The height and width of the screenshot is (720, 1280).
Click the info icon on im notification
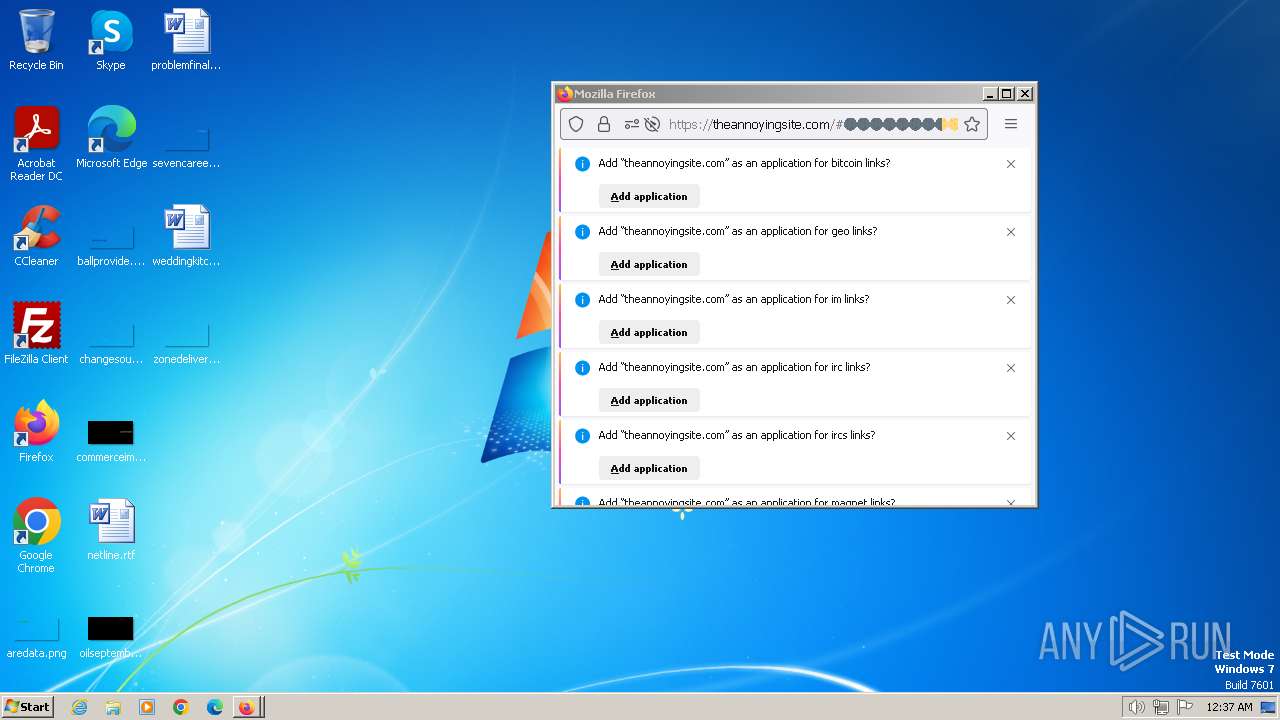point(582,300)
